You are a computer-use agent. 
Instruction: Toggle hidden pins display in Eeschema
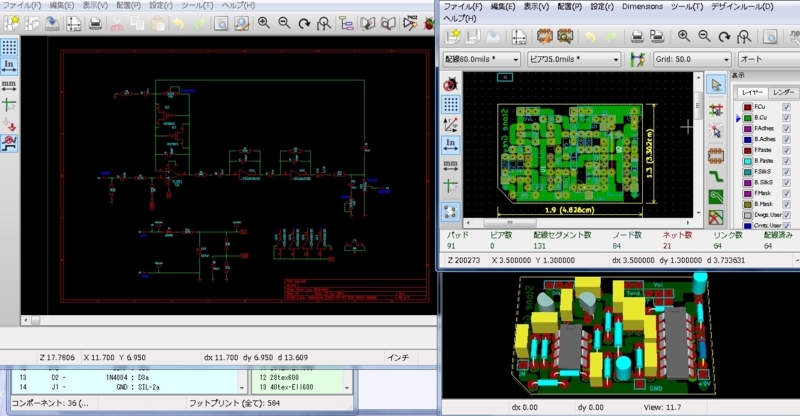(9, 124)
